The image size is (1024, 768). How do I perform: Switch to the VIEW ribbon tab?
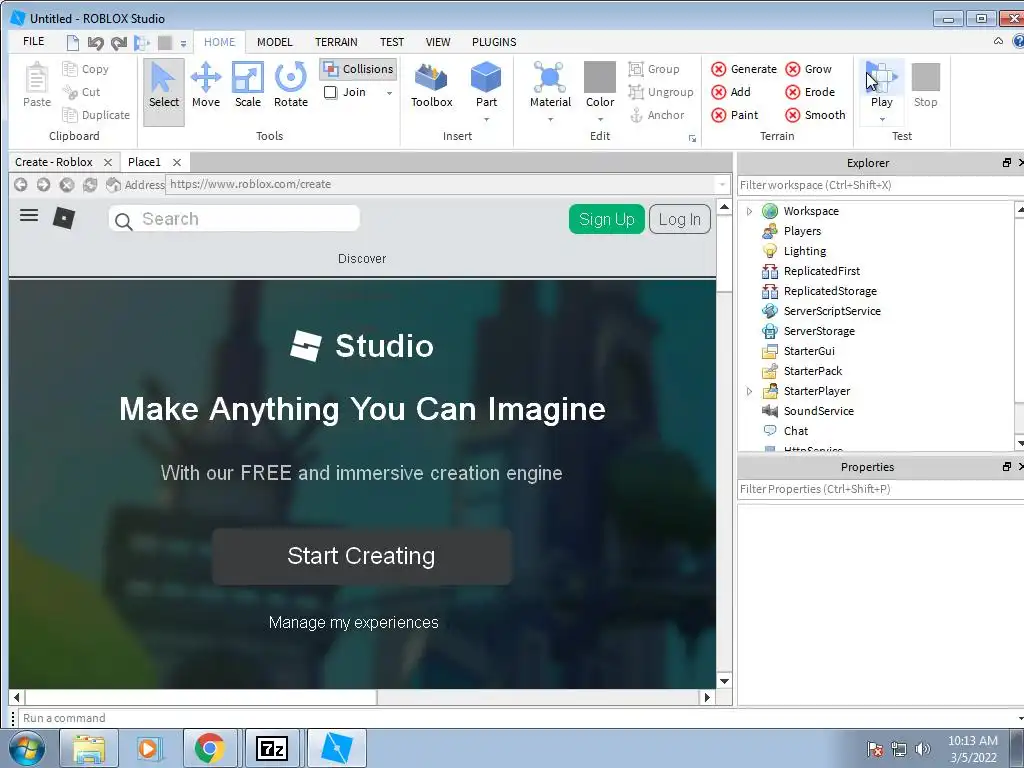click(438, 42)
